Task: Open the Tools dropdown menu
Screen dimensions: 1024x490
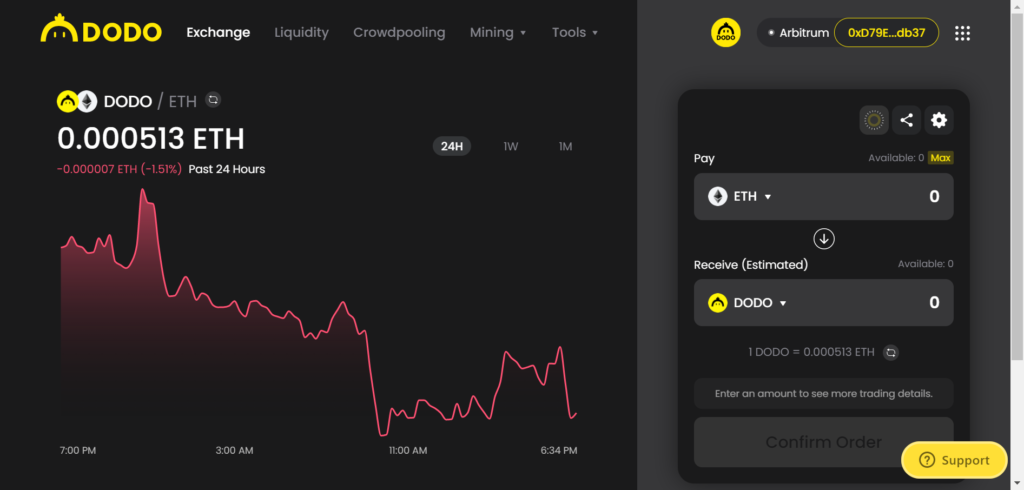Action: tap(575, 33)
